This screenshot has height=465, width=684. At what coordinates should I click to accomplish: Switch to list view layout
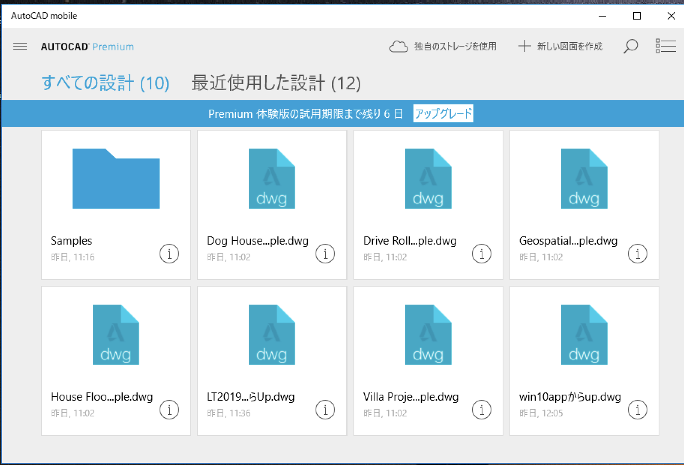666,46
